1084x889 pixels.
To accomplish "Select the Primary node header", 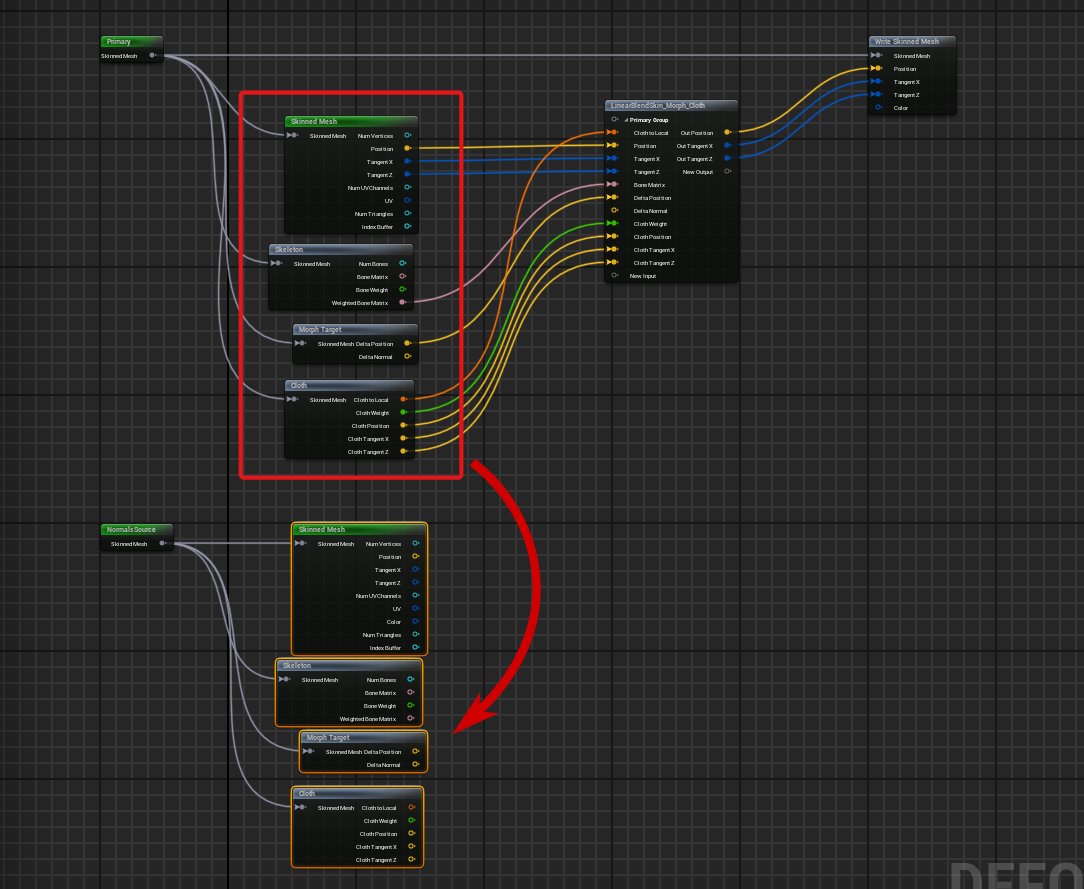I will tap(130, 42).
